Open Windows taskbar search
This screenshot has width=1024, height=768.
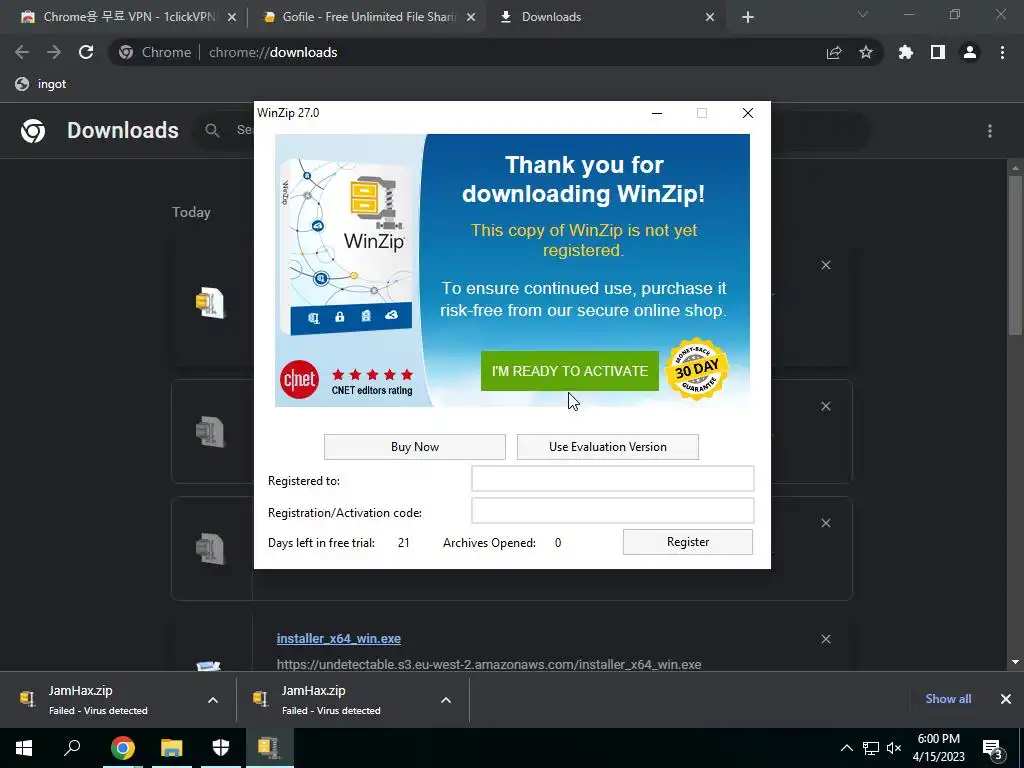(x=72, y=748)
